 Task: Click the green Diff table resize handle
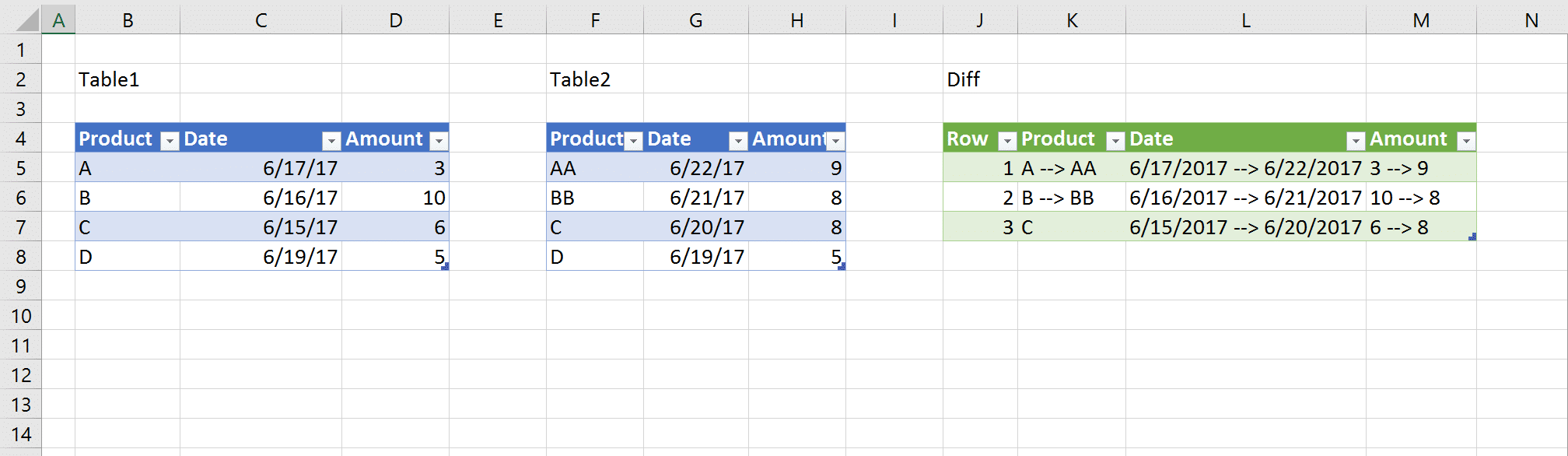pos(1472,237)
